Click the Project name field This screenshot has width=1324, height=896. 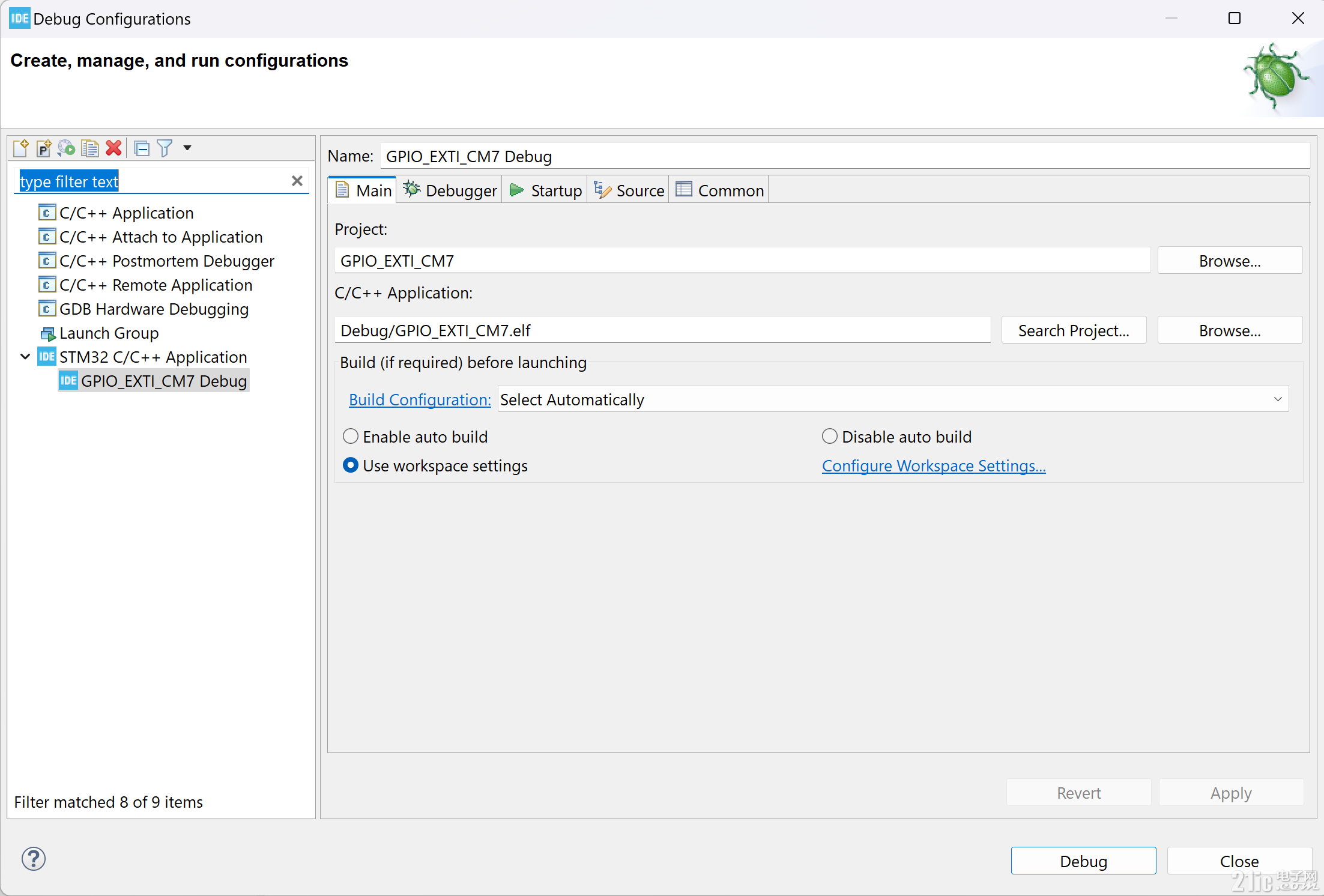coord(742,261)
